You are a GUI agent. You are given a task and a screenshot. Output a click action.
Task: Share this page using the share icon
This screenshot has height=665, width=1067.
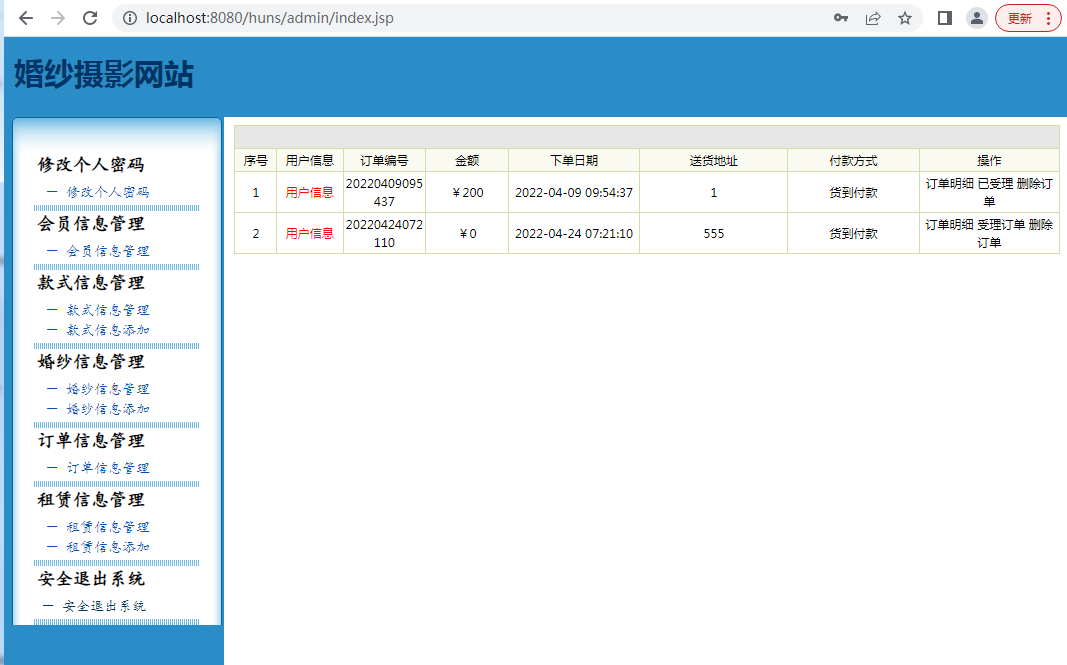[x=873, y=18]
